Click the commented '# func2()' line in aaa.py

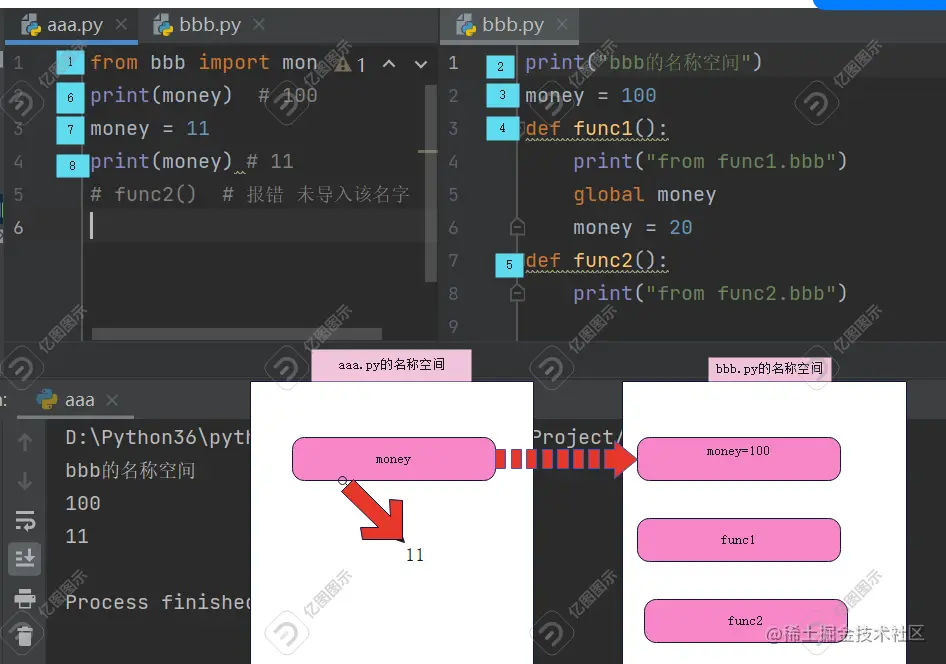point(250,194)
